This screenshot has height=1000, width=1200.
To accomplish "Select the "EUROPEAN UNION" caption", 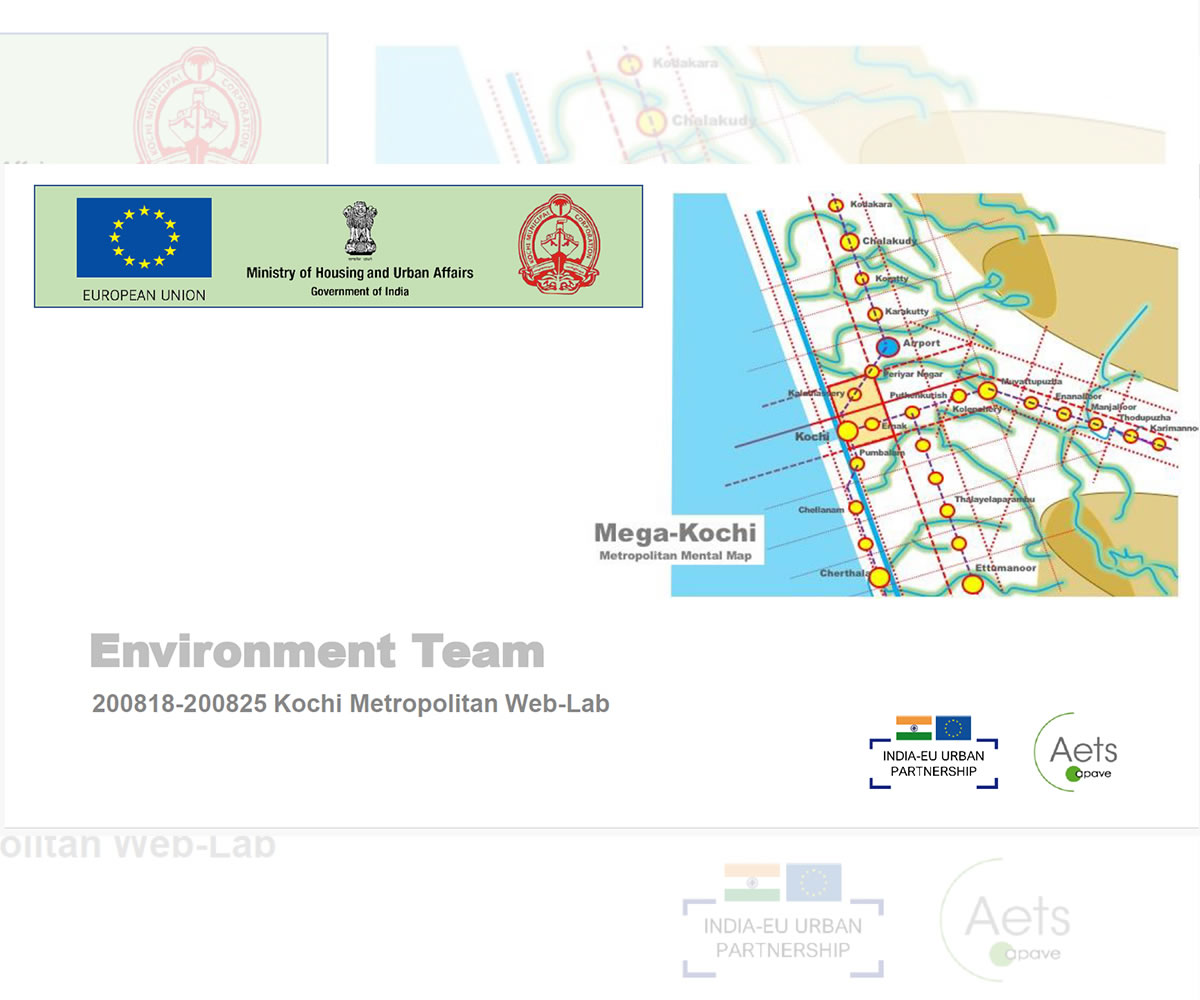I will point(144,295).
